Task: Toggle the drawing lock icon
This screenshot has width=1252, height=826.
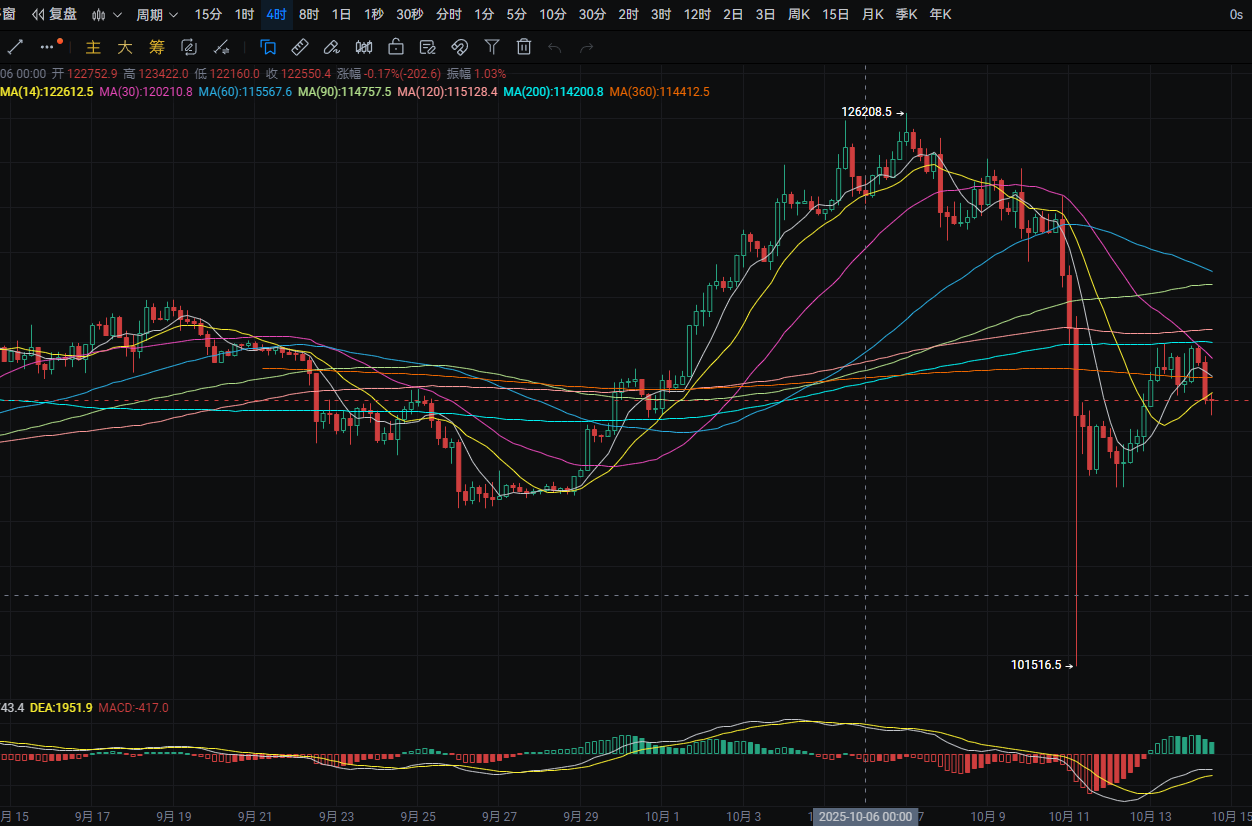Action: coord(396,47)
